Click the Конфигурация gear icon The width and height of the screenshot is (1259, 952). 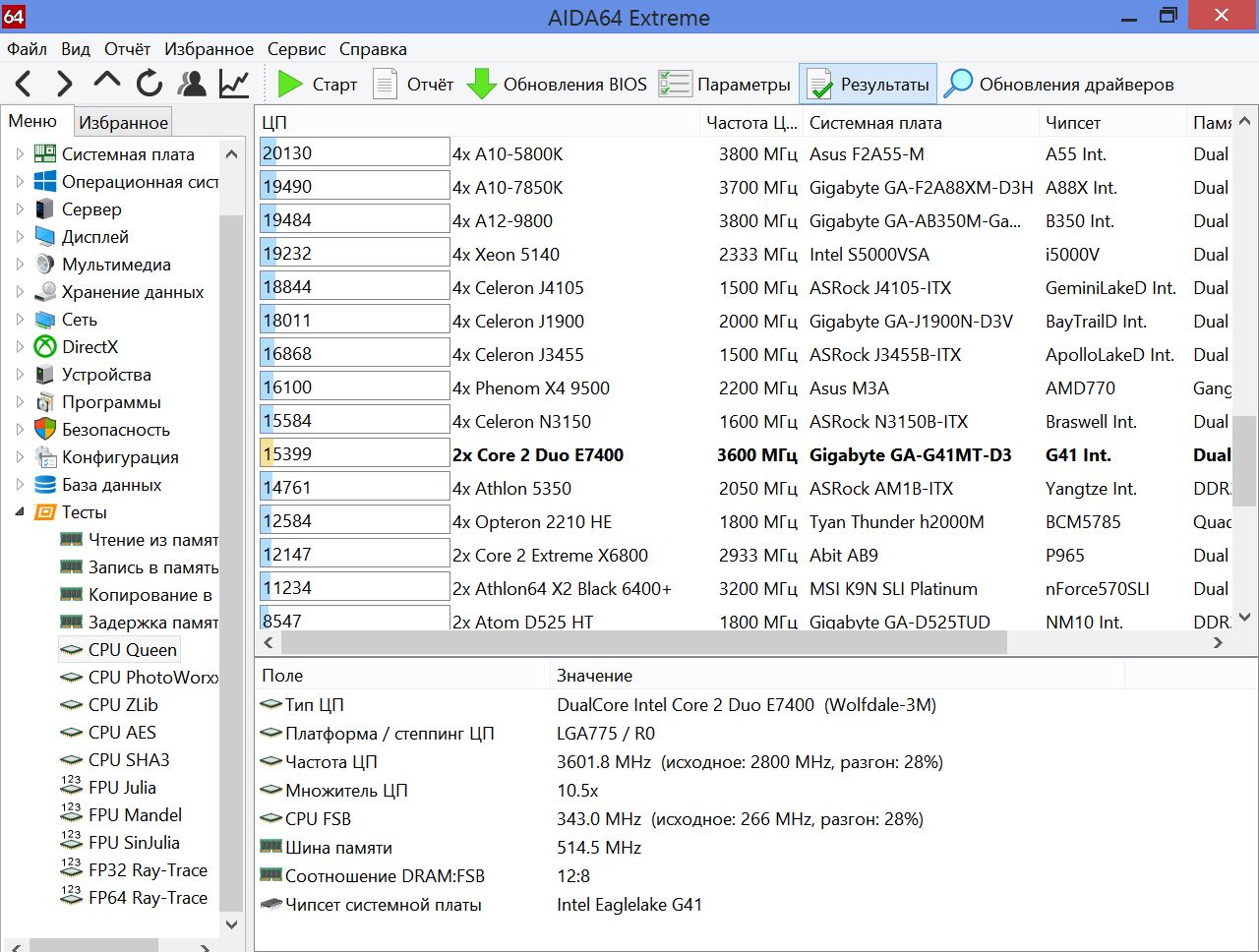45,456
